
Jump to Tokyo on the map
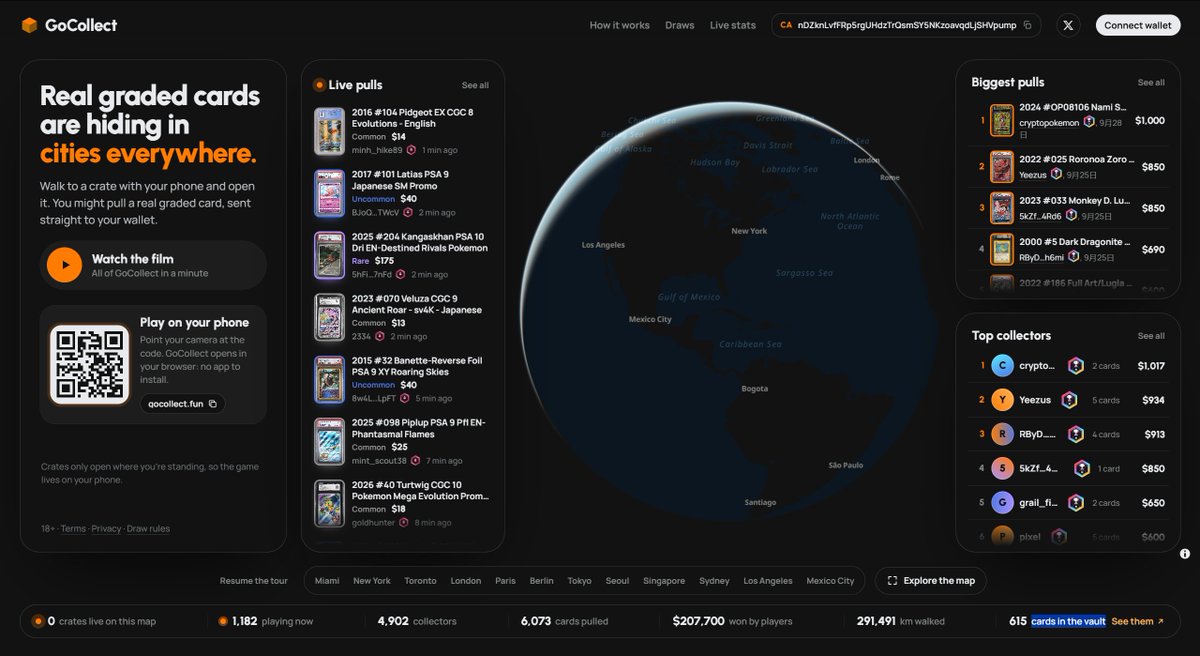[x=579, y=581]
